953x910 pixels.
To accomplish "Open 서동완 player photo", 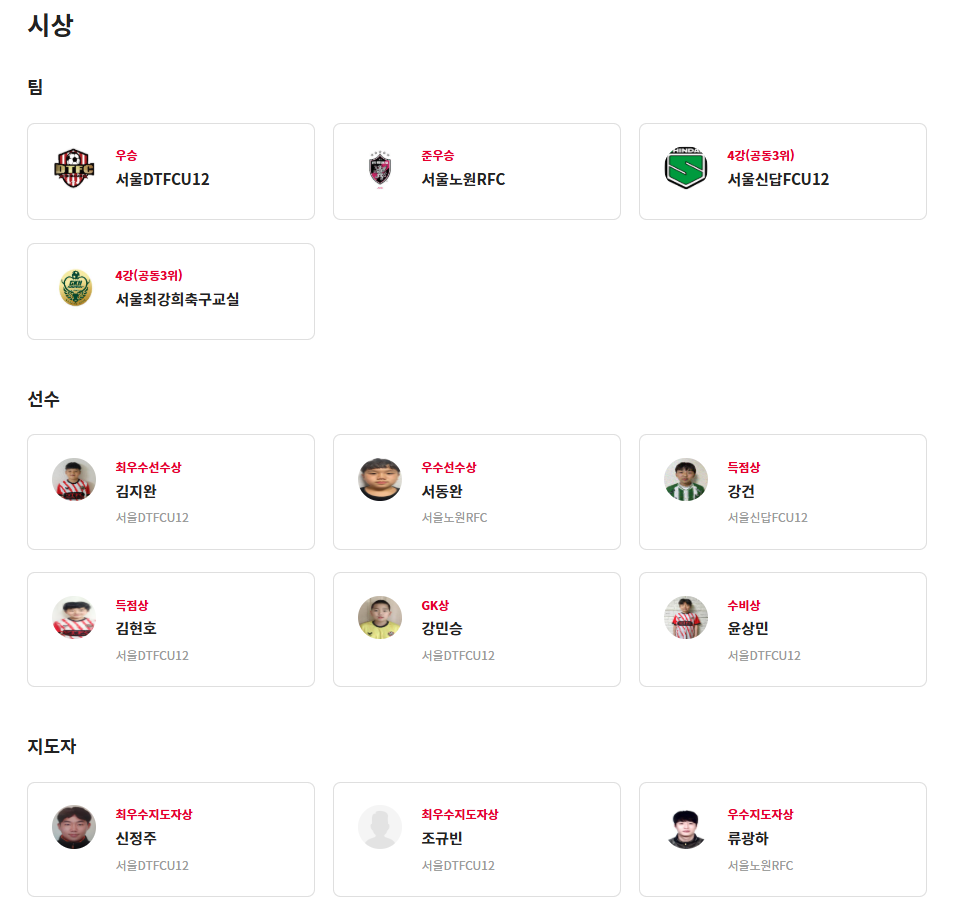I will 380,479.
